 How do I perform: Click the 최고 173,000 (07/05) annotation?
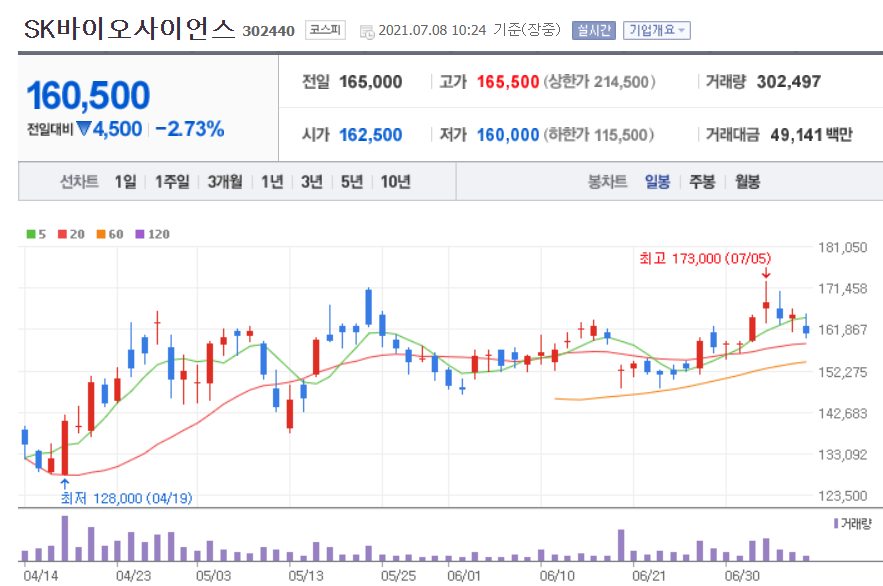pyautogui.click(x=705, y=258)
